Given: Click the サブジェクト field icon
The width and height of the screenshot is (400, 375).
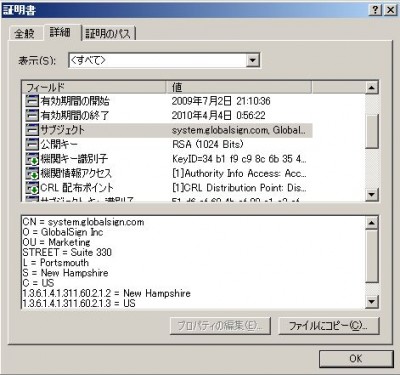Looking at the screenshot, I should (x=32, y=130).
